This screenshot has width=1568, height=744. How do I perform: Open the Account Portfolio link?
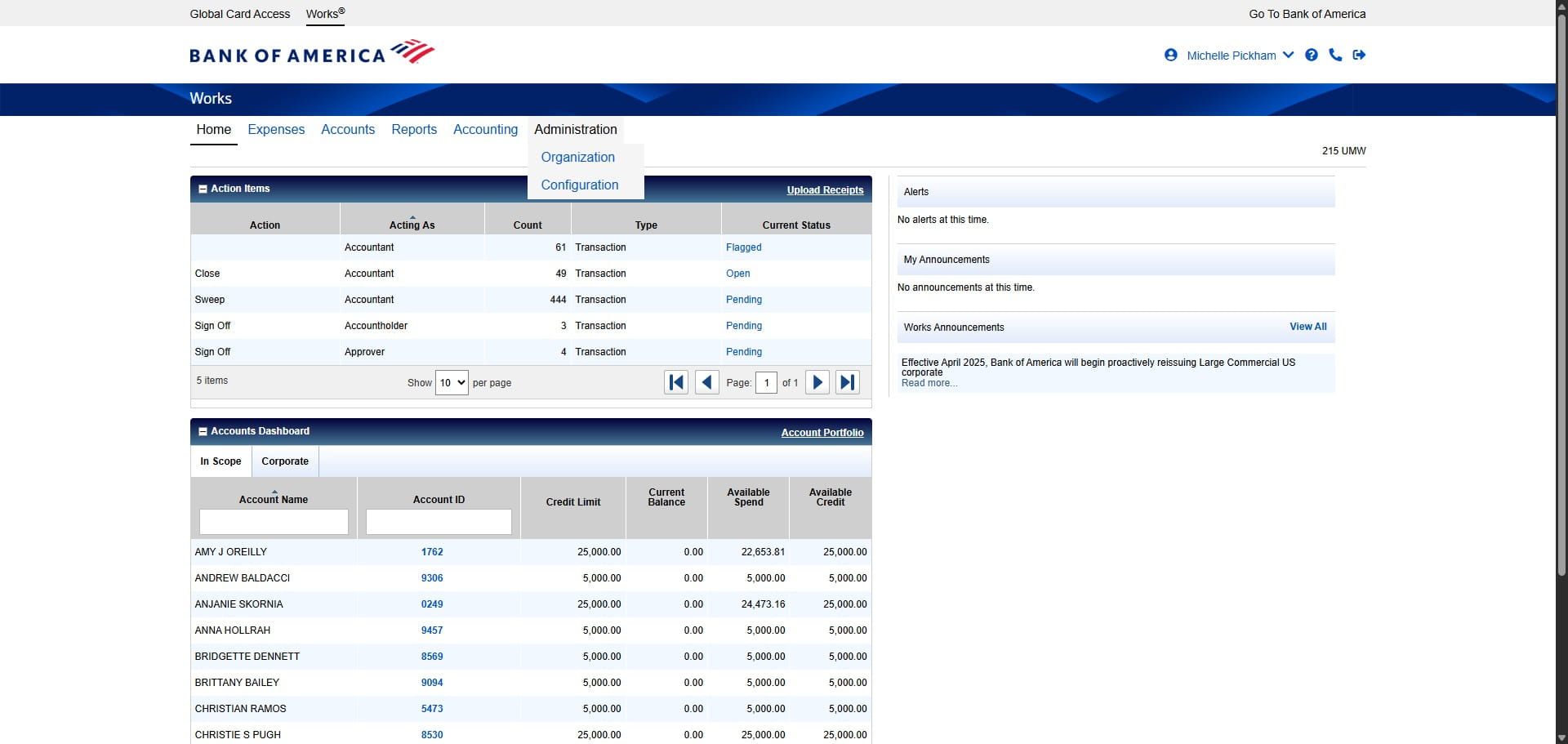tap(822, 432)
